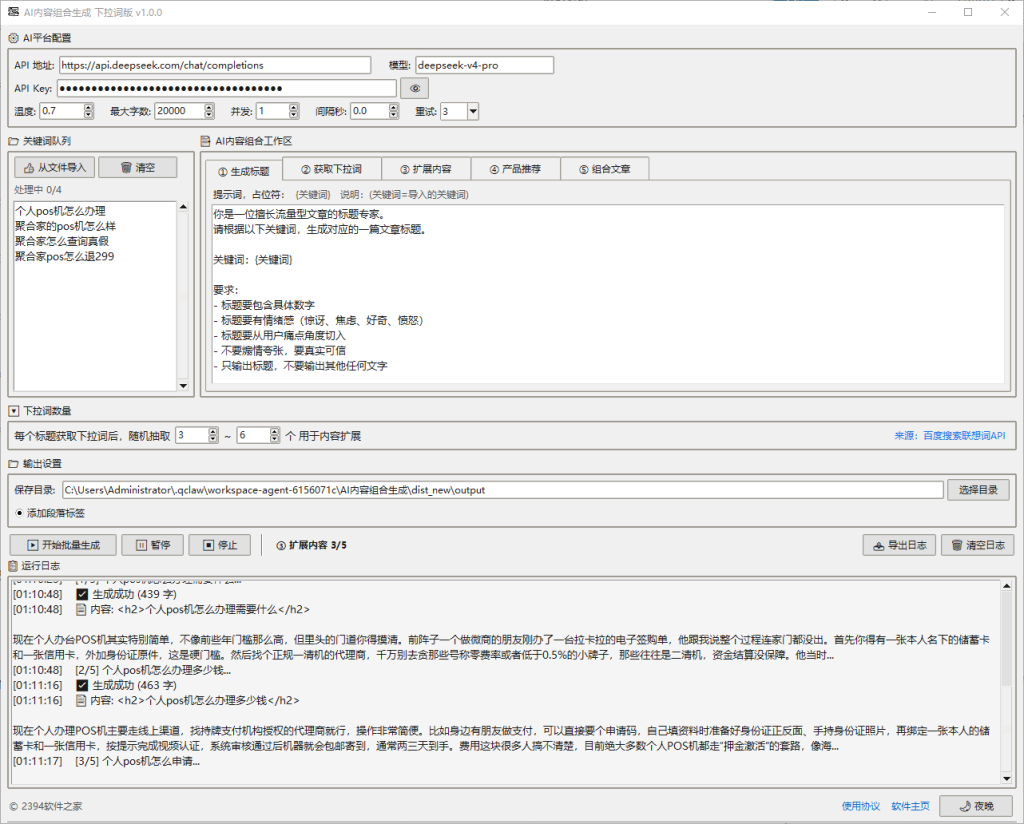This screenshot has width=1024, height=824.
Task: Click 选择目录 browse button
Action: 978,490
